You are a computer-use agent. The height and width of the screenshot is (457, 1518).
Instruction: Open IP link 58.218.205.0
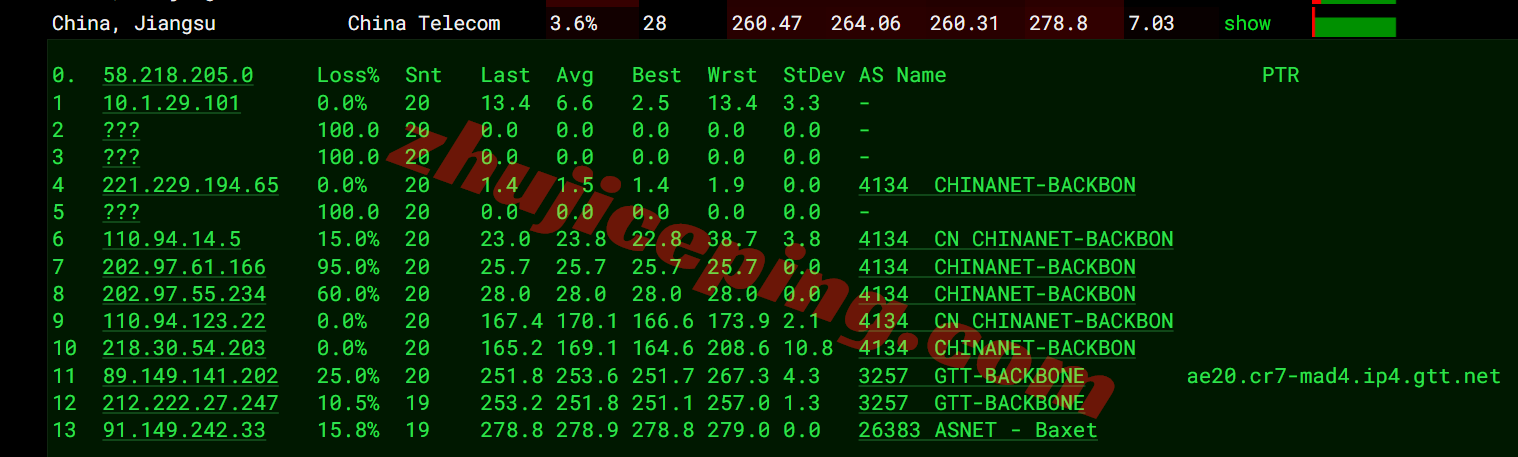coord(178,75)
